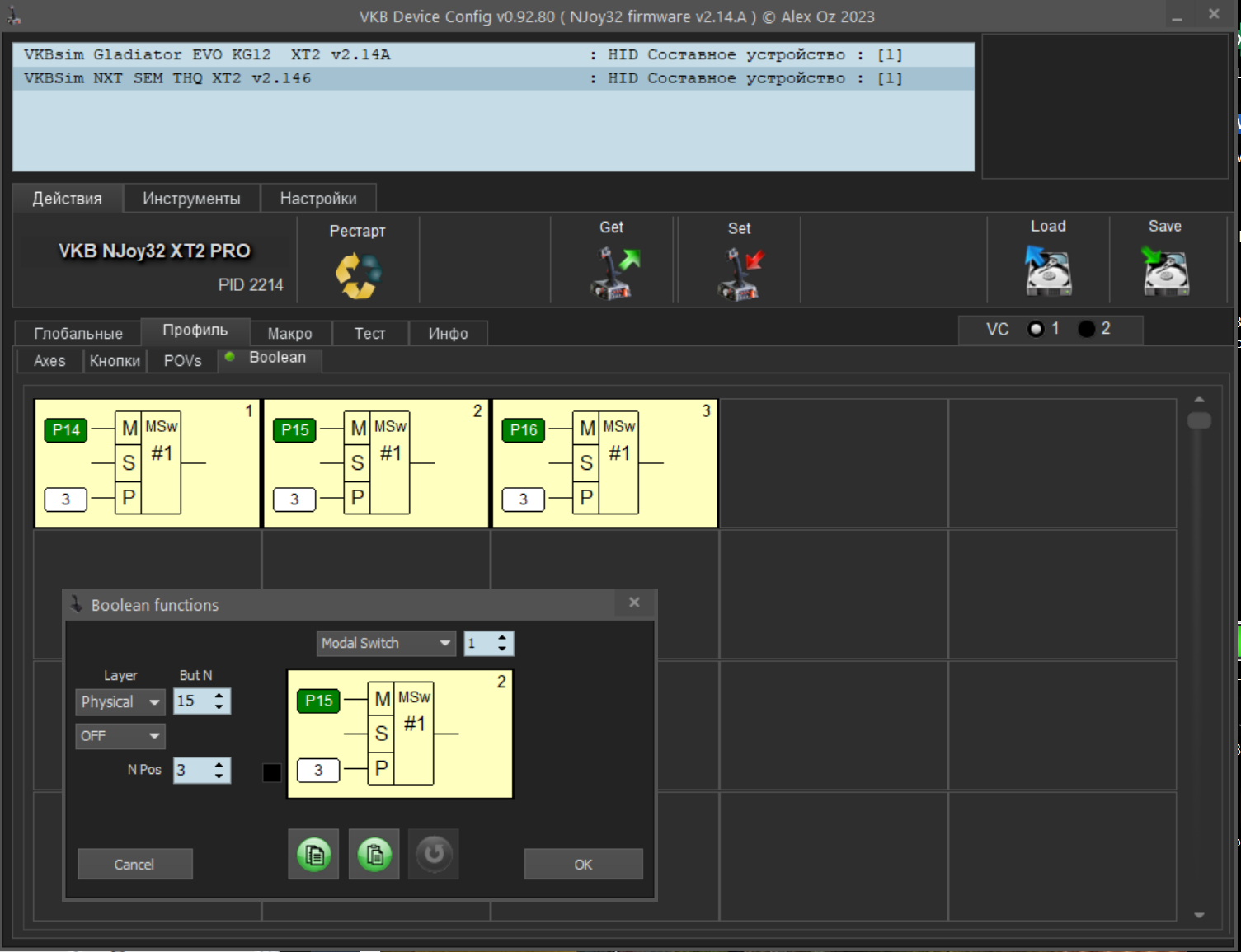Select the VKBSim NXT SEM THQ device row
The image size is (1241, 952).
(493, 78)
